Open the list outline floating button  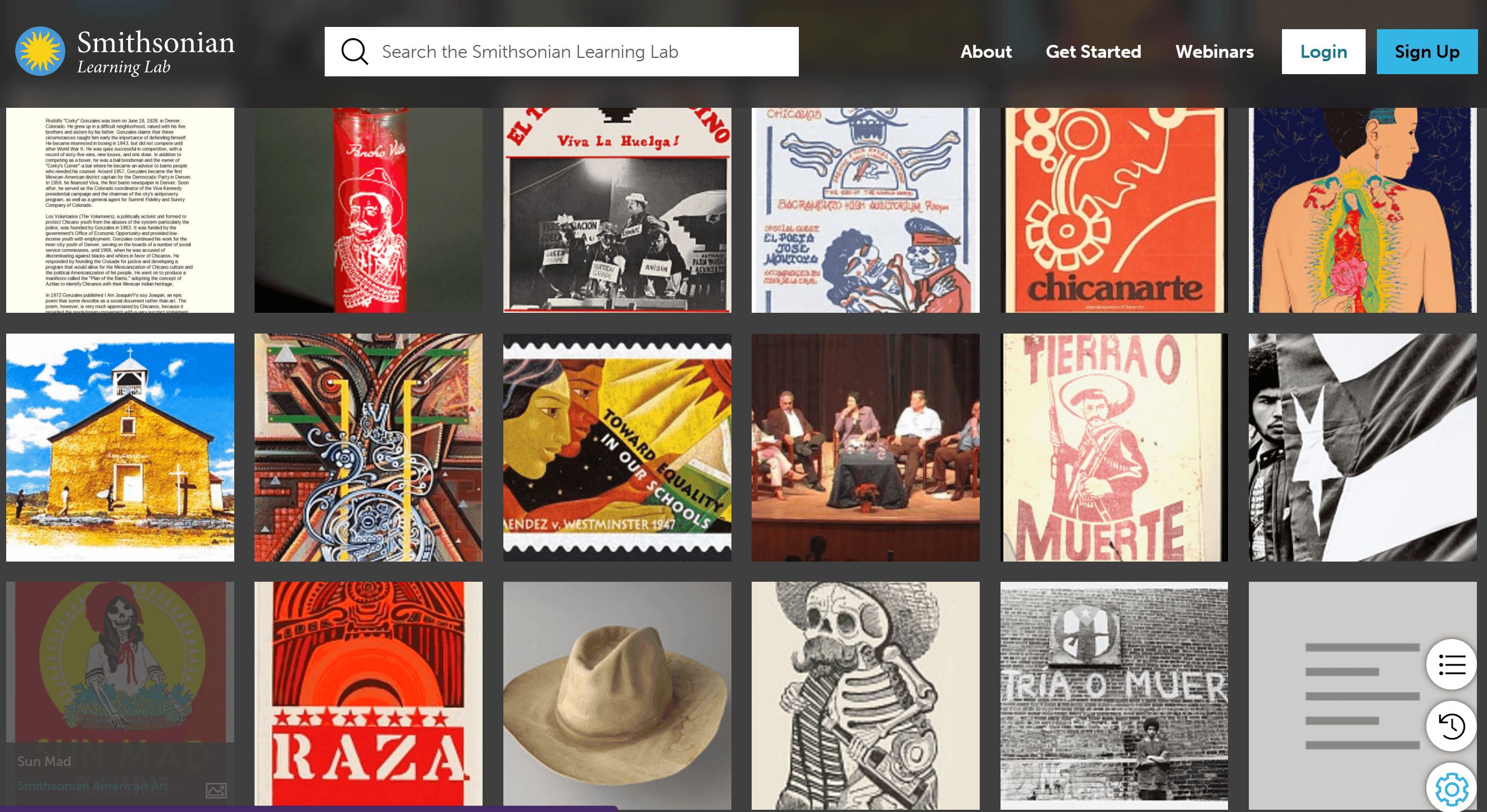pyautogui.click(x=1451, y=664)
